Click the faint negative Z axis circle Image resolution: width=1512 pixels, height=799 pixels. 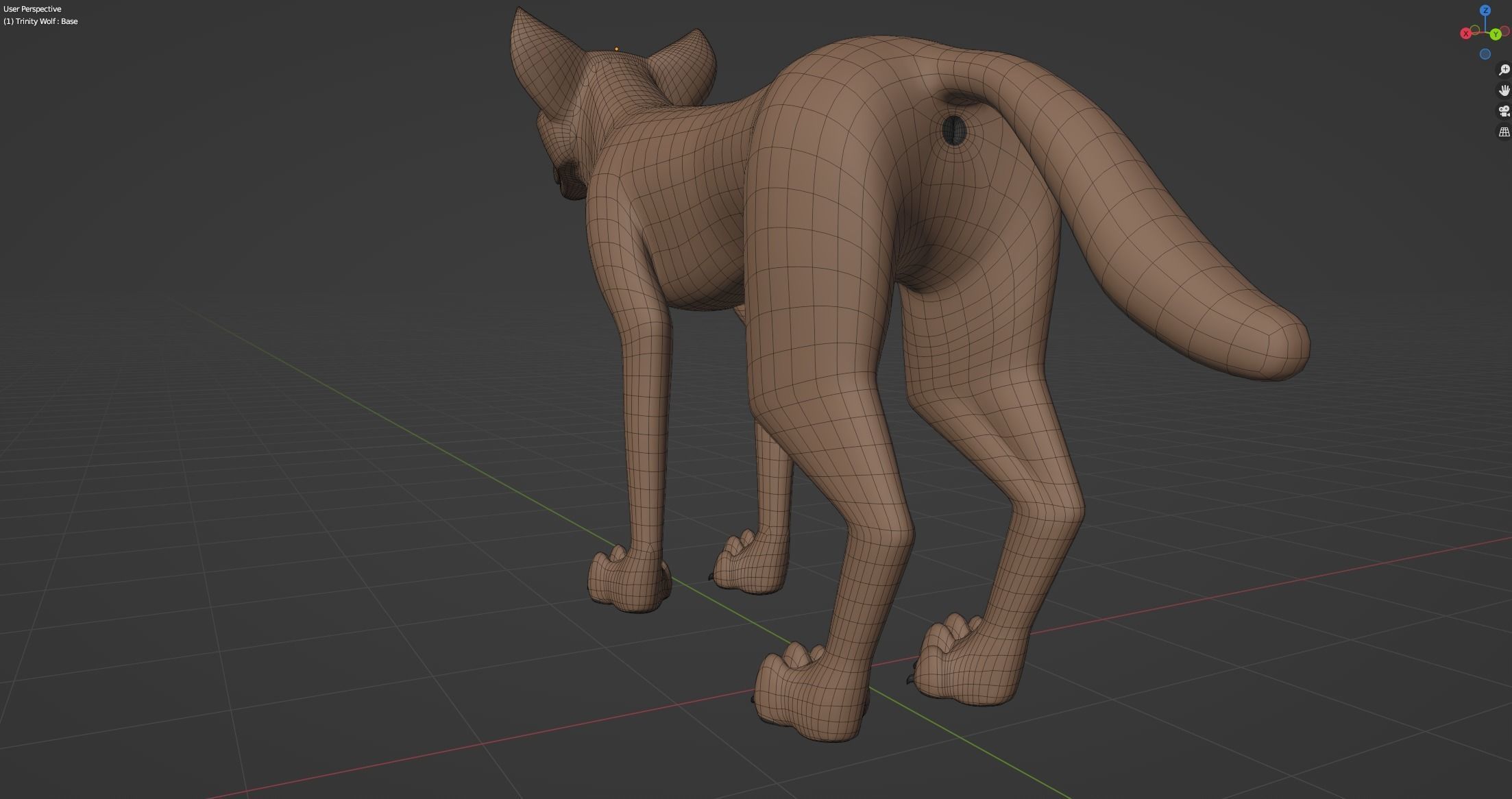click(x=1485, y=54)
